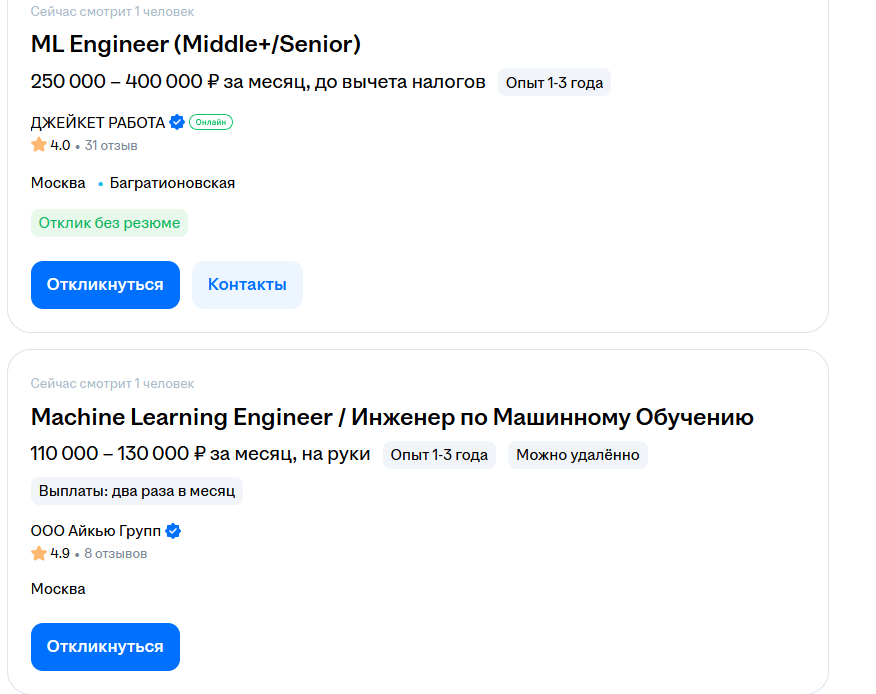Click the Опыт 1-3 года tag on the ML Engineer (Middle+/Senior) card
This screenshot has width=876, height=694.
[x=554, y=82]
